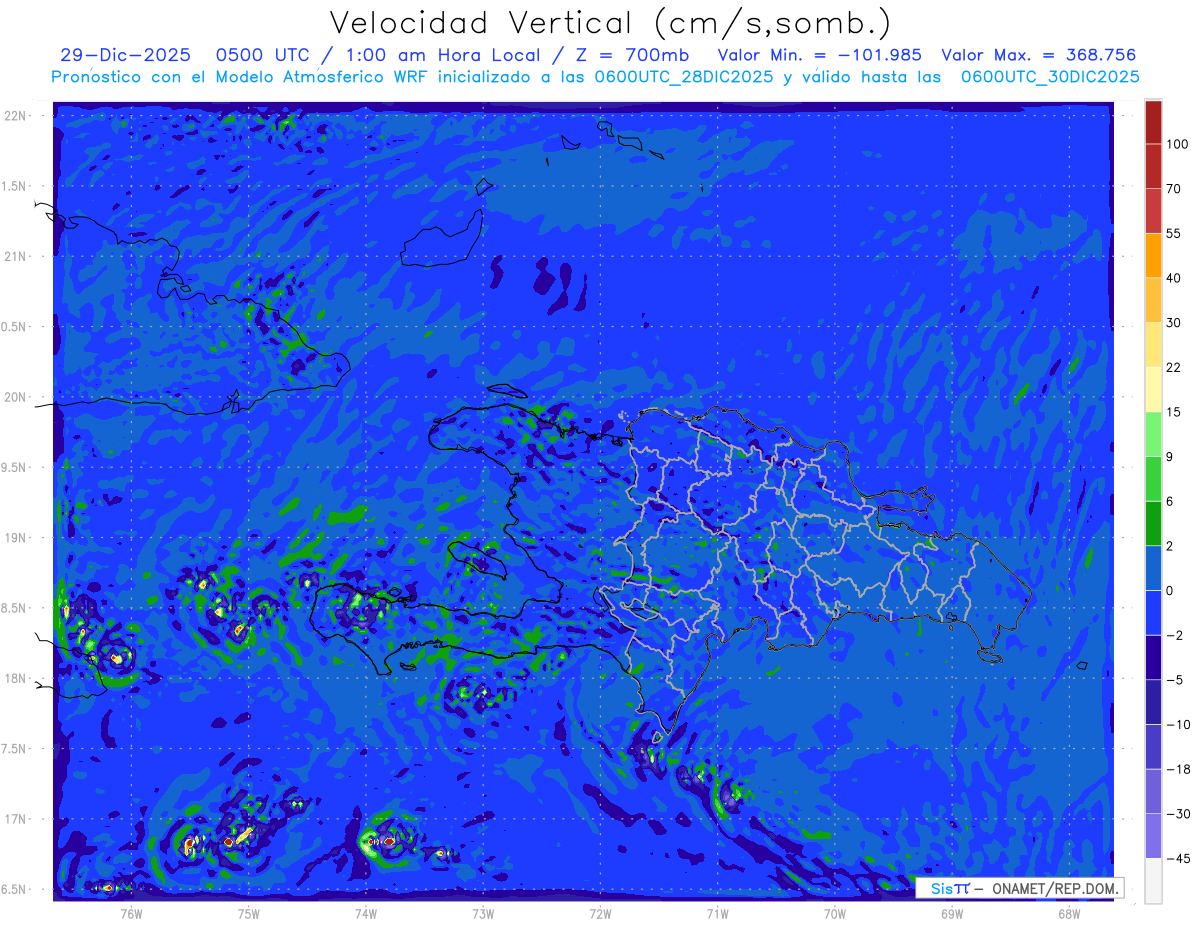Image resolution: width=1200 pixels, height=927 pixels.
Task: Pick the dark red swatch above 100
Action: point(1153,122)
